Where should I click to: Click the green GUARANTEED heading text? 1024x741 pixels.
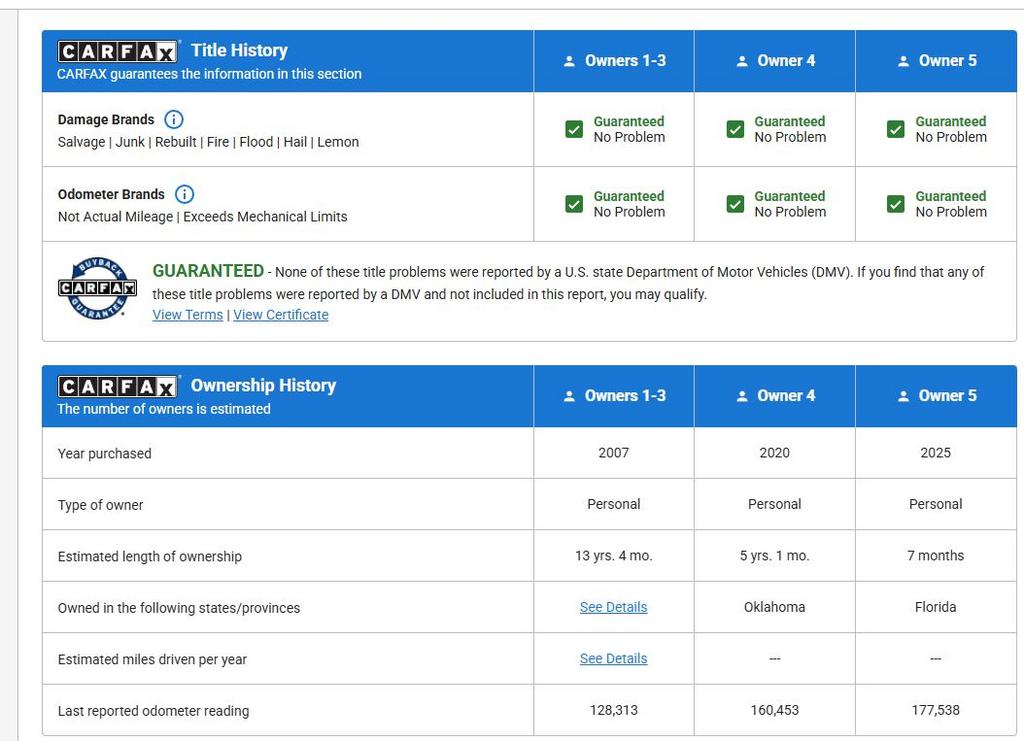[208, 271]
